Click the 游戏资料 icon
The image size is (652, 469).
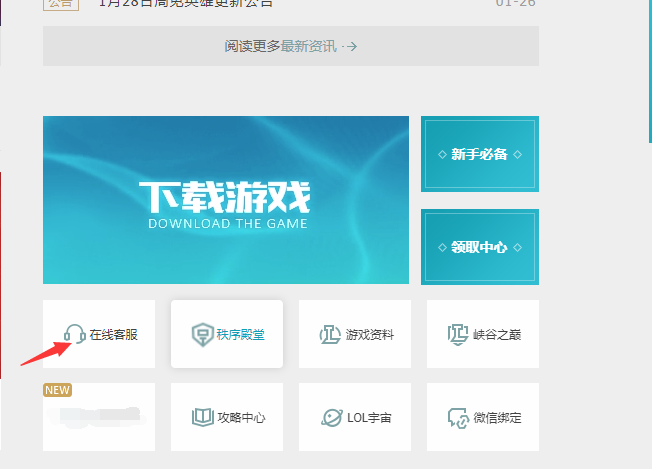pyautogui.click(x=330, y=334)
